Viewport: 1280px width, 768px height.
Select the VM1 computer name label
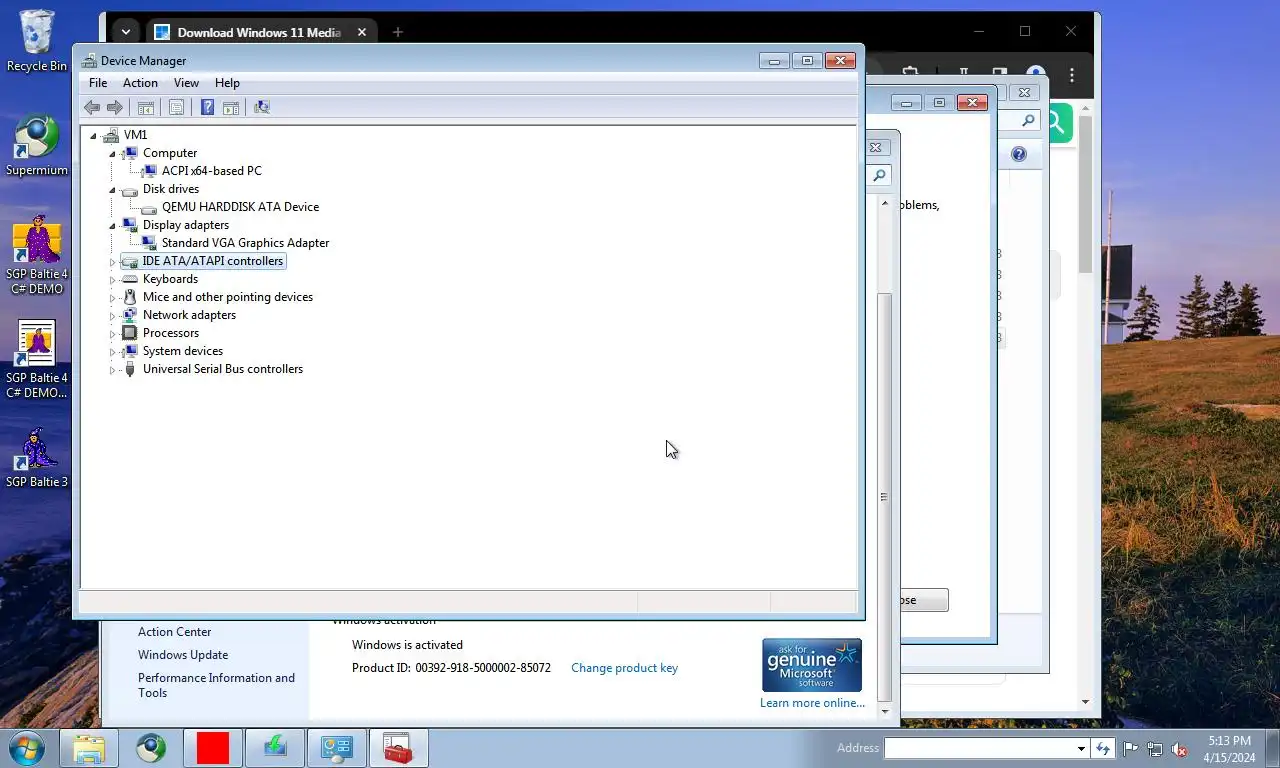pyautogui.click(x=135, y=135)
